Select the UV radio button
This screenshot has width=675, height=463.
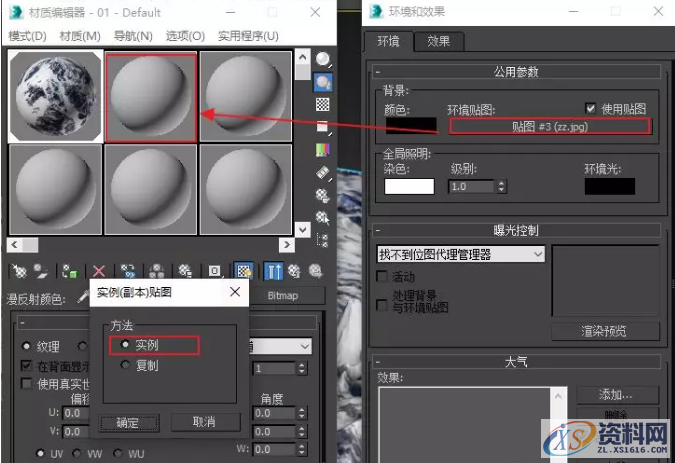tap(40, 453)
